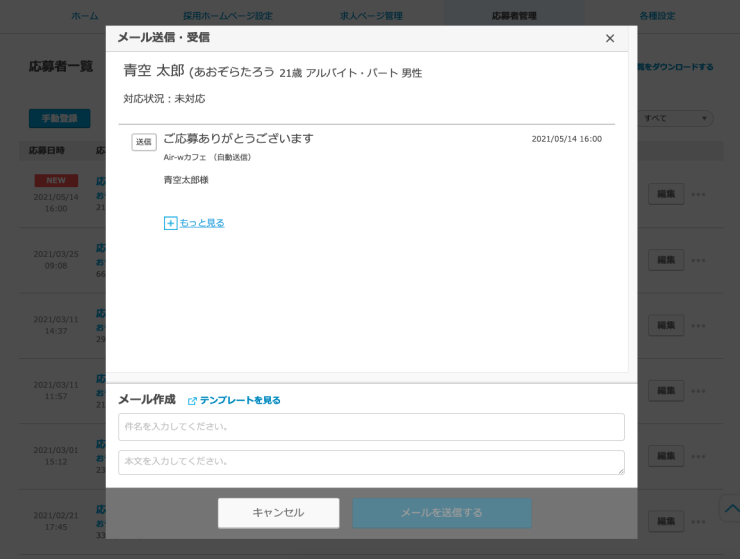740x559 pixels.
Task: Click 編集 for the 2021/03/25 applicant
Action: click(x=666, y=260)
